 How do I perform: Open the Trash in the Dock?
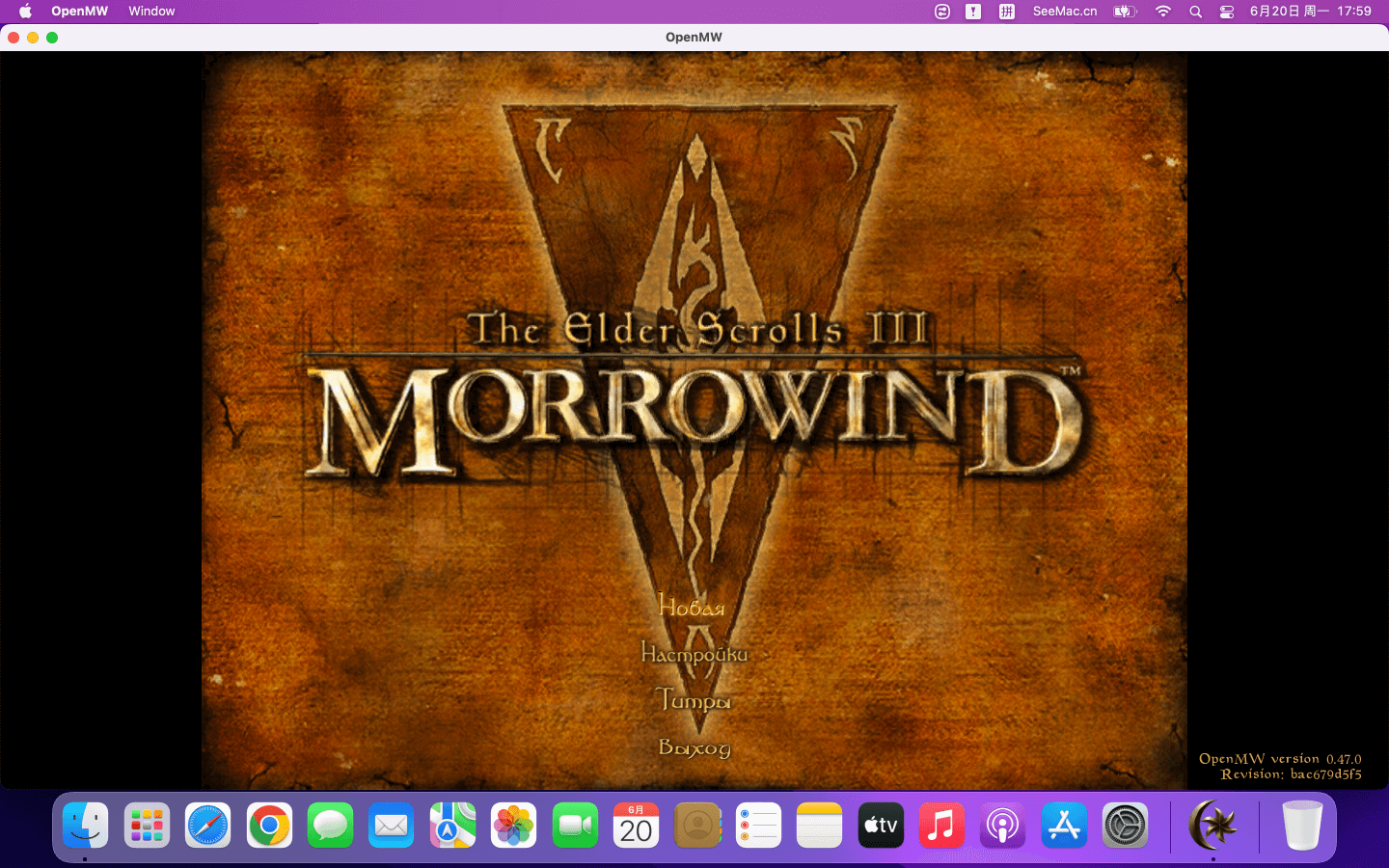tap(1302, 826)
